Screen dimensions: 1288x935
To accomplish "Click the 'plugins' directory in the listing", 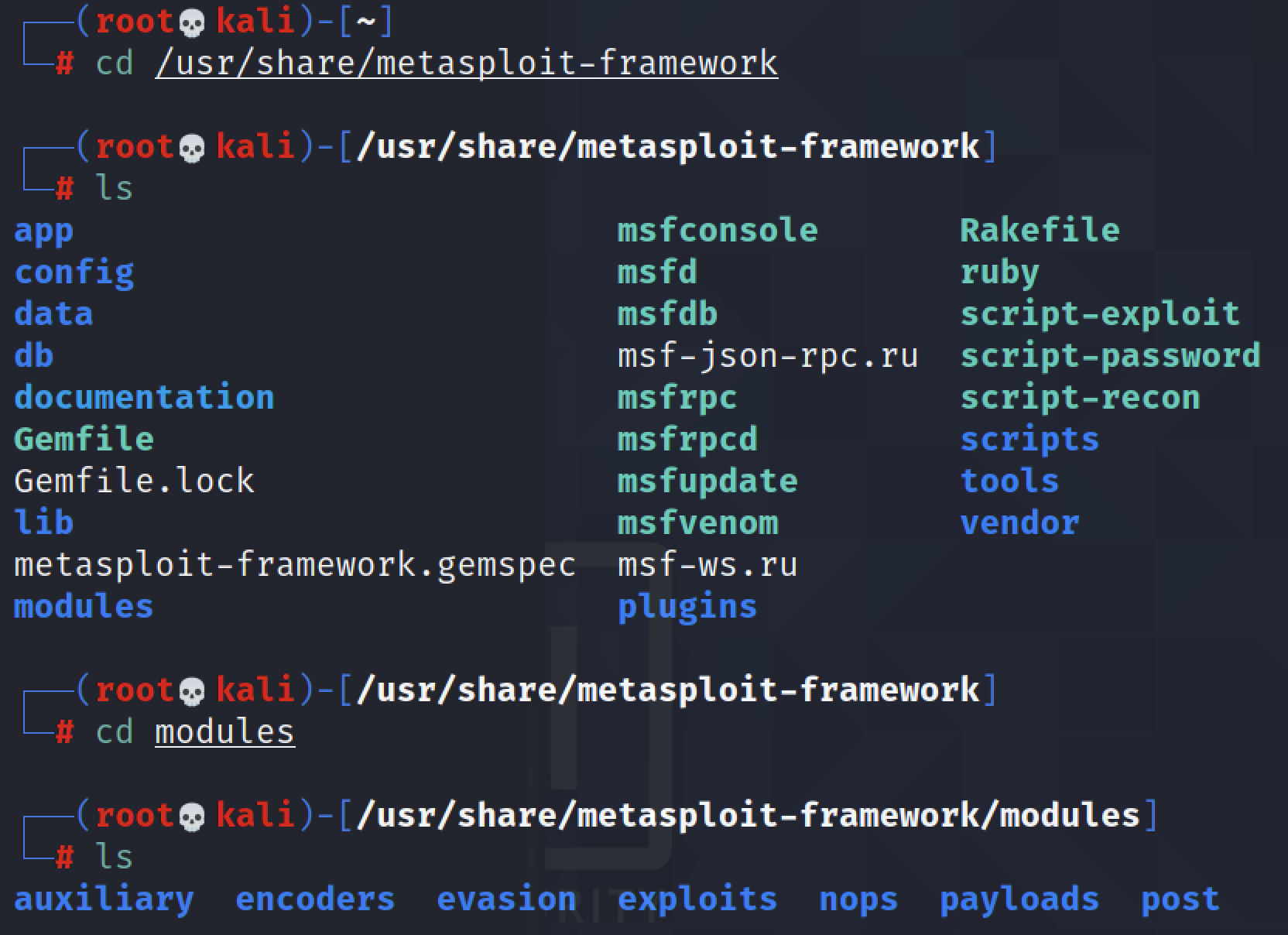I will [x=687, y=607].
